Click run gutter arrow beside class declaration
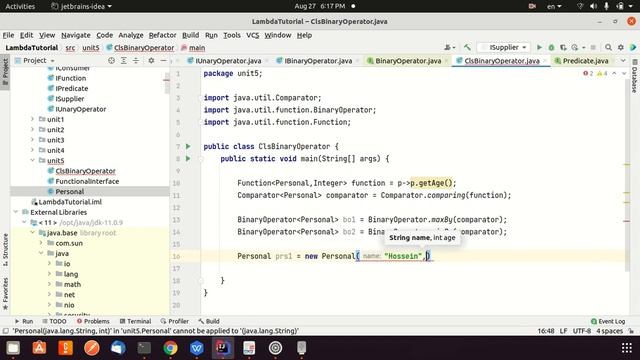The height and width of the screenshot is (360, 640). (x=188, y=146)
